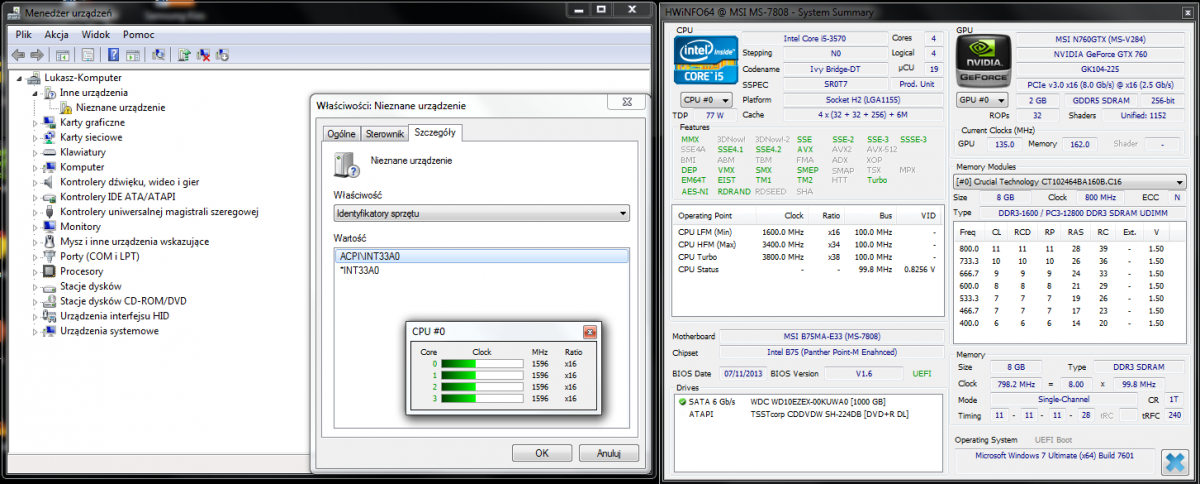Click the blue Help question mark toolbar icon
This screenshot has height=484, width=1200.
112,55
